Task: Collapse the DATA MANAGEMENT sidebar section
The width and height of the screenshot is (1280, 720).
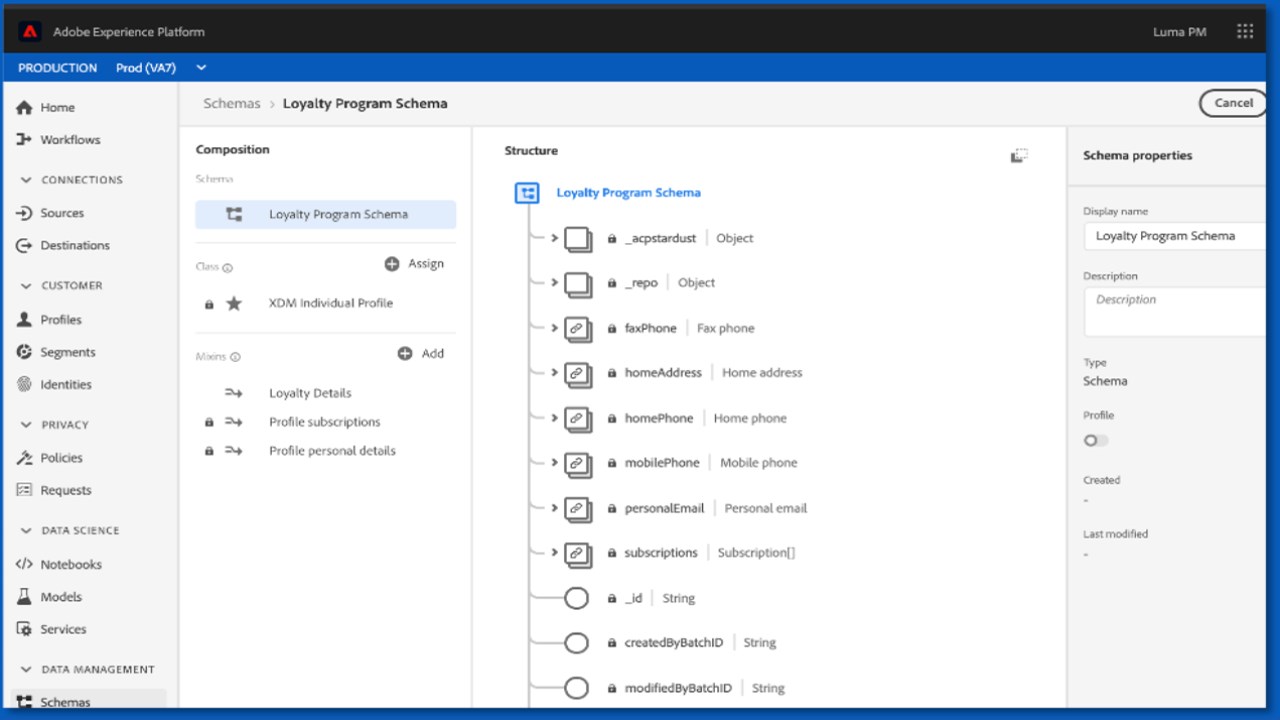Action: point(26,670)
